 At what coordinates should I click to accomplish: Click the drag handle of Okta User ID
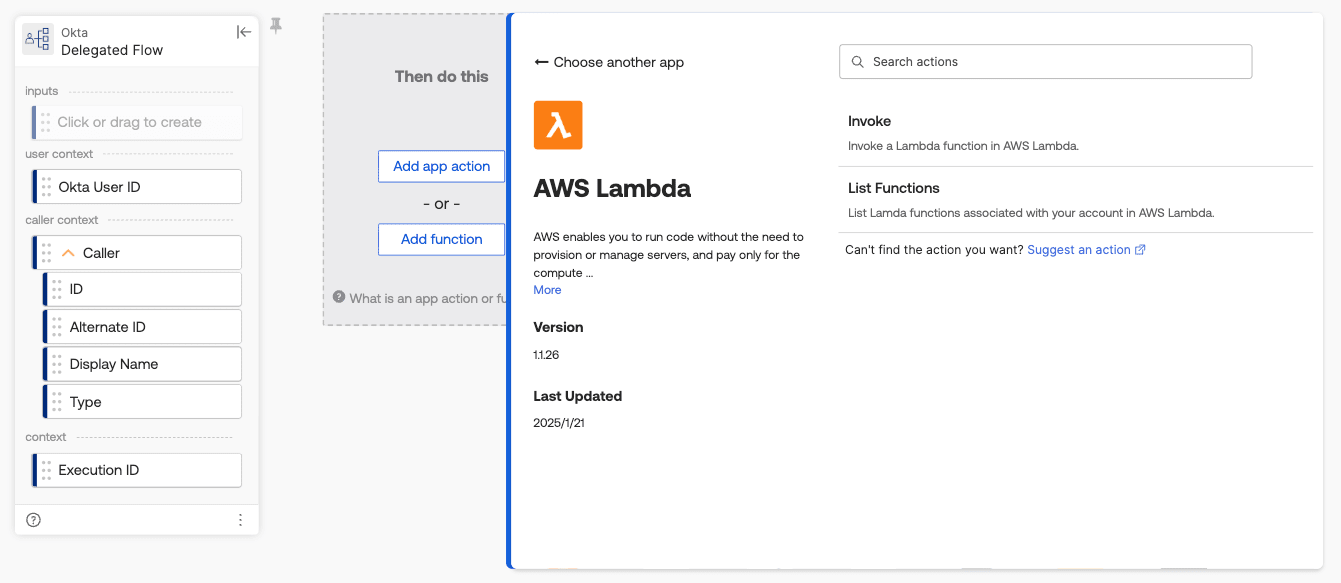tap(46, 187)
